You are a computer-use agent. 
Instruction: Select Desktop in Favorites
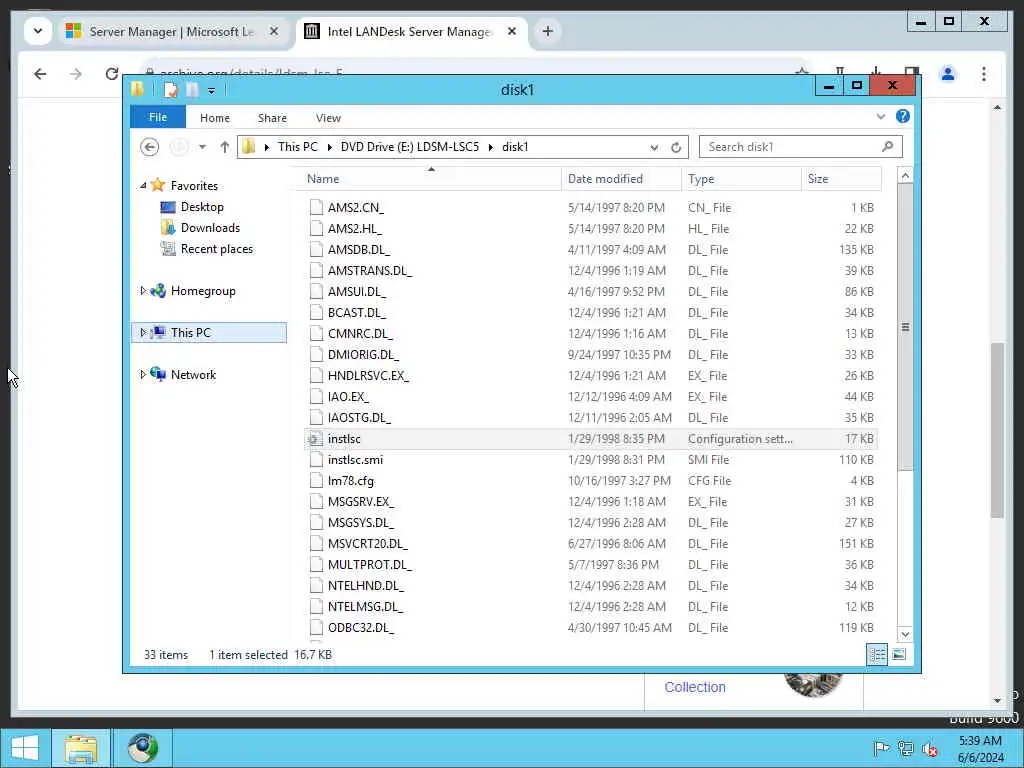tap(202, 206)
